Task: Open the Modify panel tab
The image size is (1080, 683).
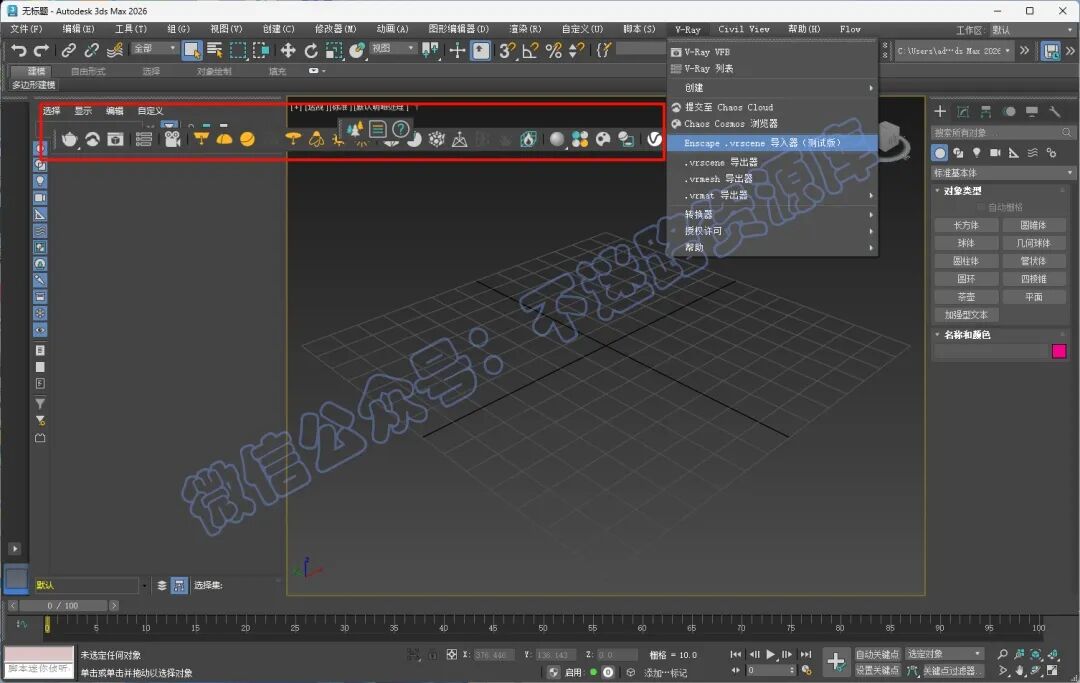Action: pos(963,112)
